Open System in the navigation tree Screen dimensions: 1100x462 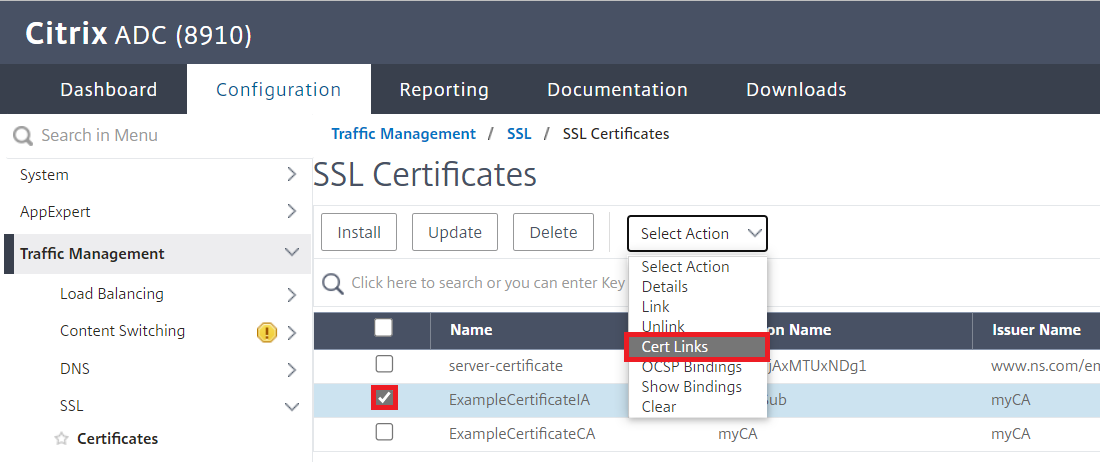click(44, 175)
